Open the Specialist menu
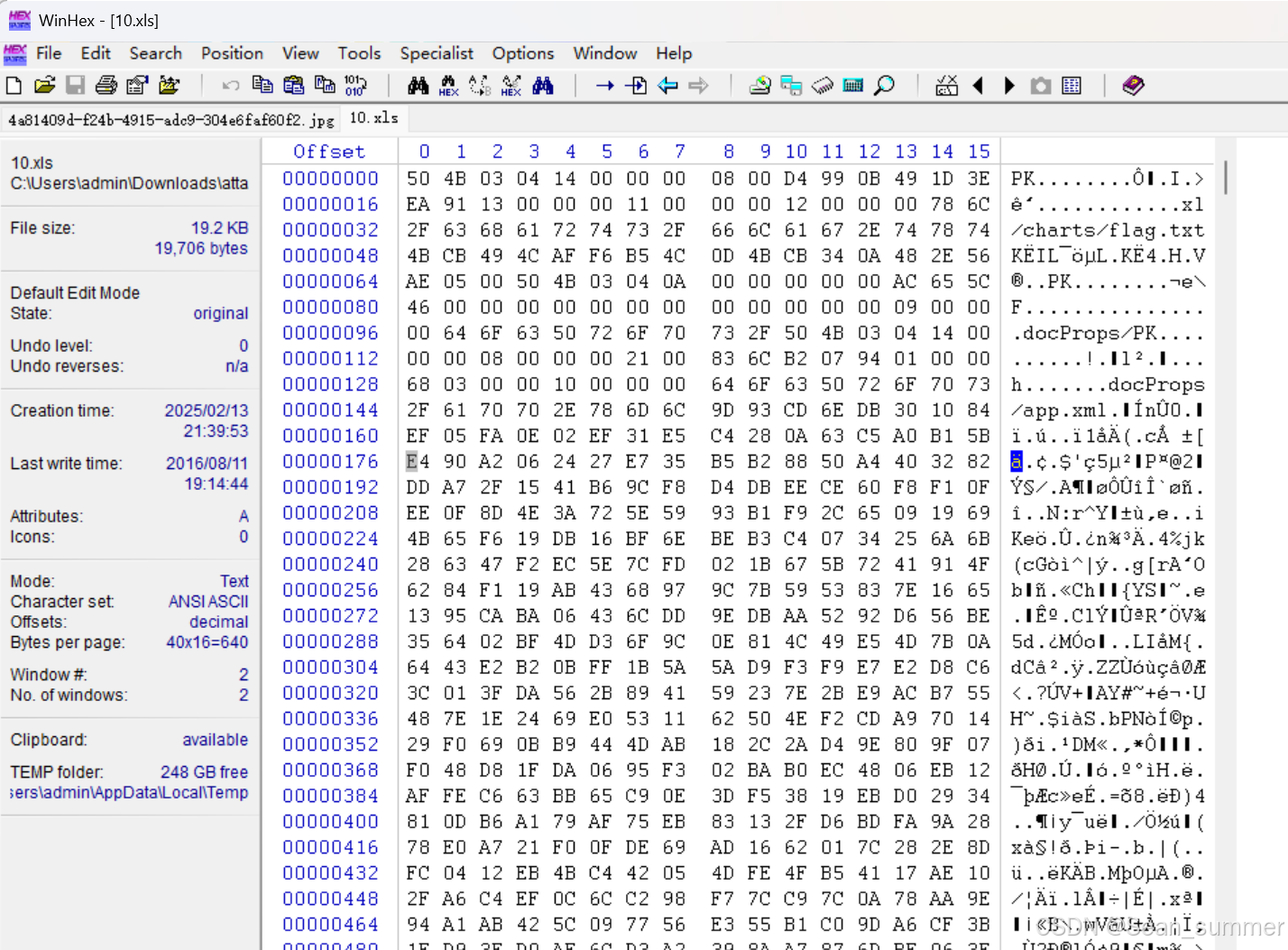 437,53
